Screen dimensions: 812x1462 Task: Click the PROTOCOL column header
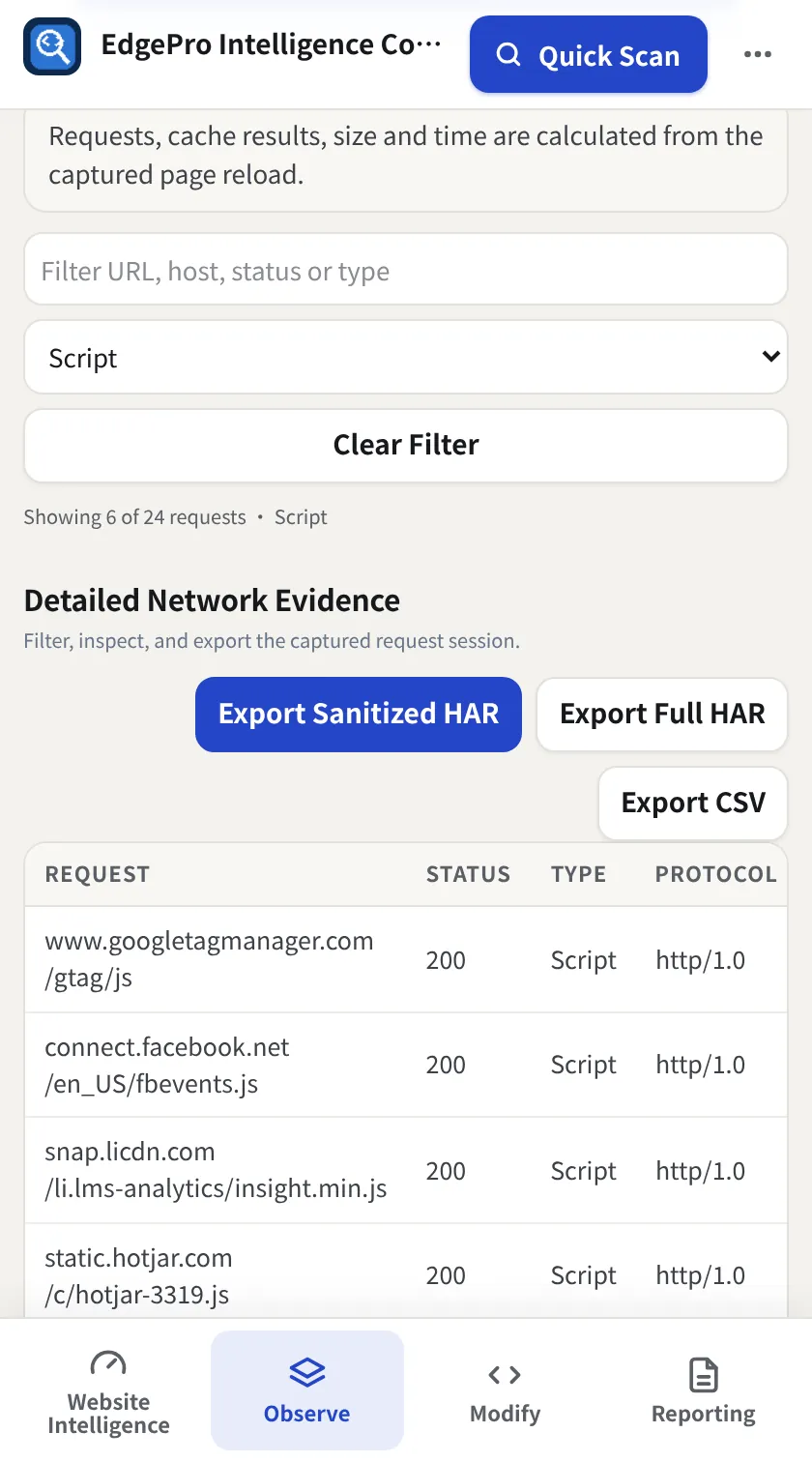click(715, 874)
